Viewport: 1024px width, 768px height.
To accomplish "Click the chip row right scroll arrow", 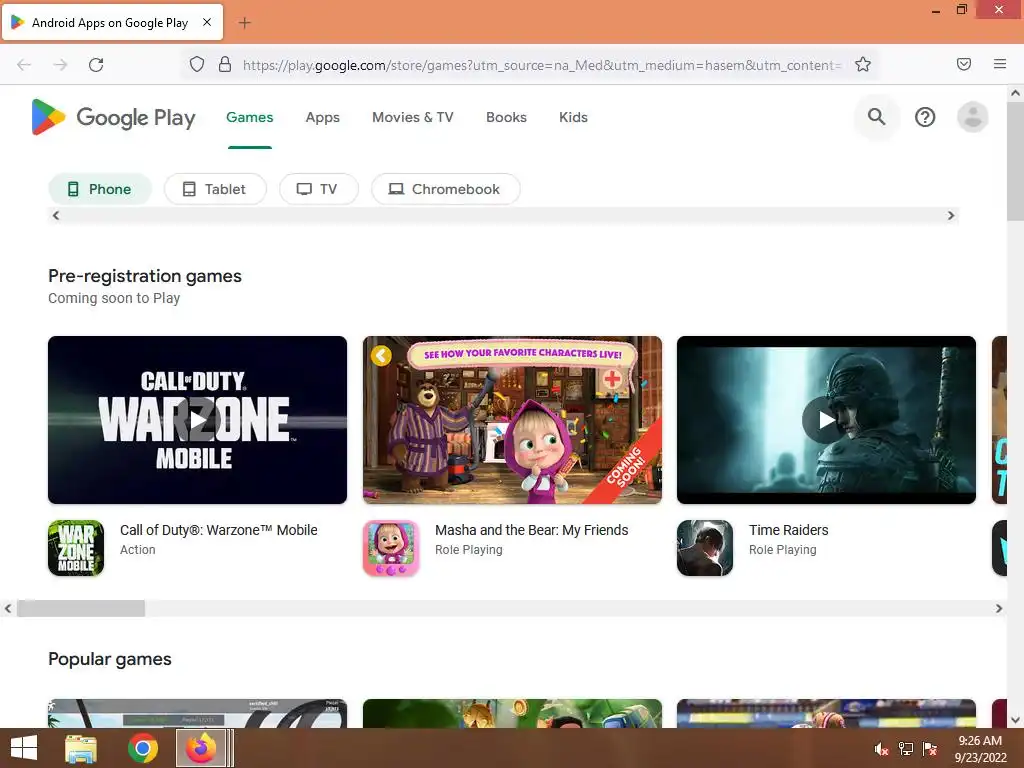I will pos(951,216).
